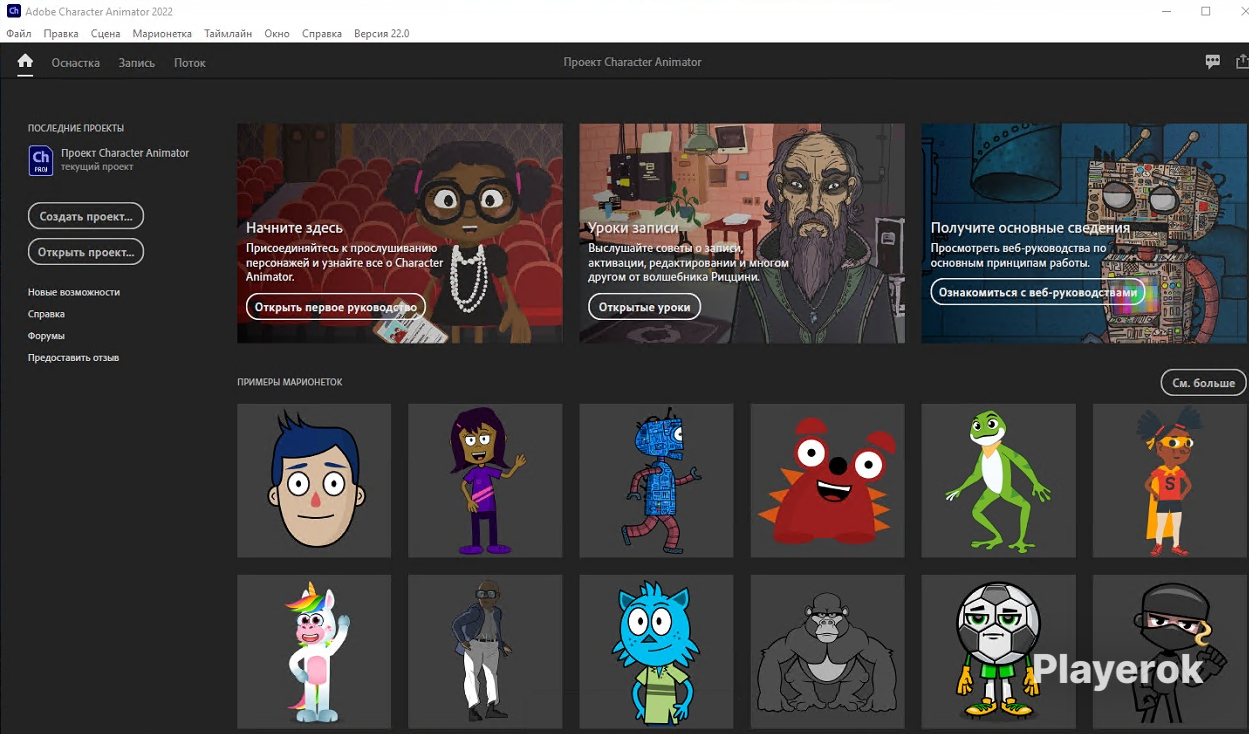Click the Проект Character Animator recent project name

coord(125,153)
